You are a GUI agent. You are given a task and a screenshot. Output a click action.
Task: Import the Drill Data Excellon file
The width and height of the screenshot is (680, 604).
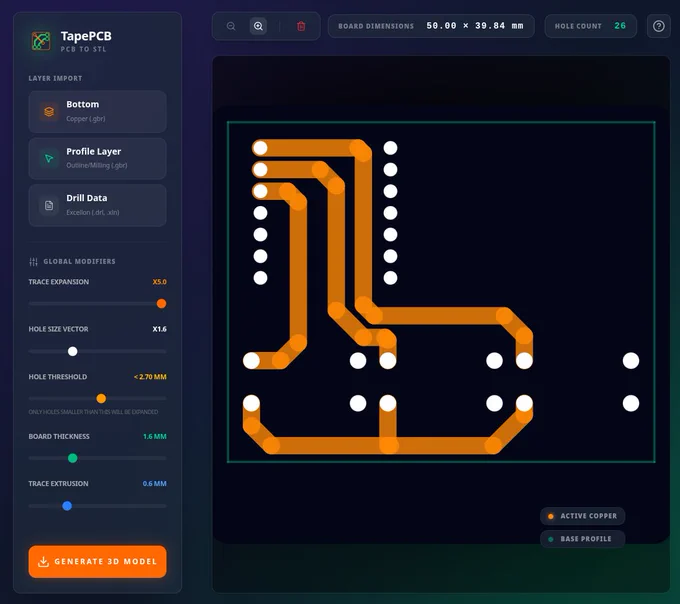pos(98,206)
